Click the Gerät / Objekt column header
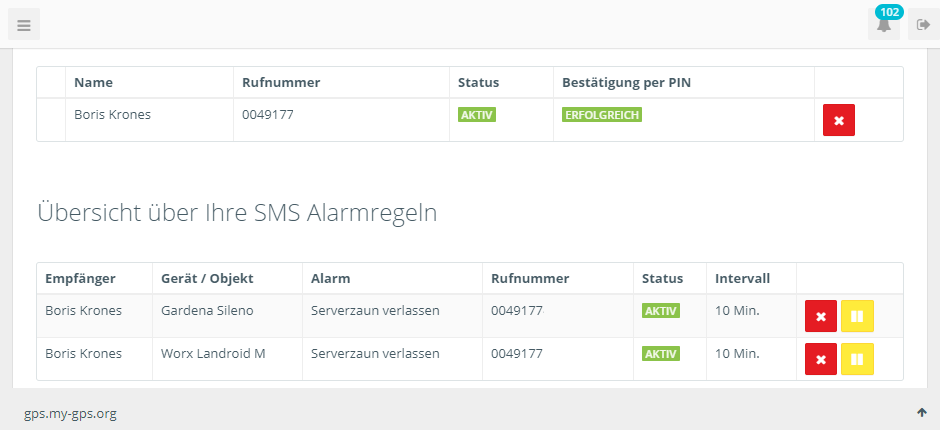Screen dimensions: 940x430 pos(207,278)
